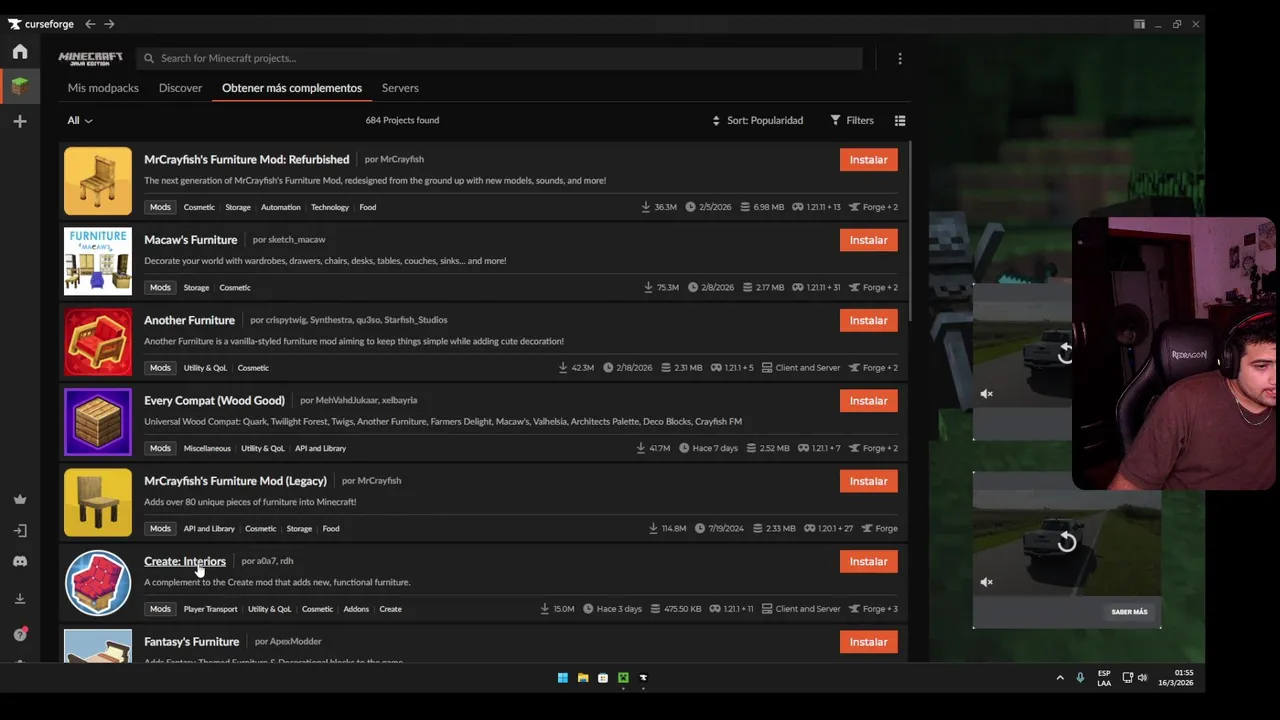
Task: Open the downloads arrow icon in sidebar
Action: [x=20, y=598]
